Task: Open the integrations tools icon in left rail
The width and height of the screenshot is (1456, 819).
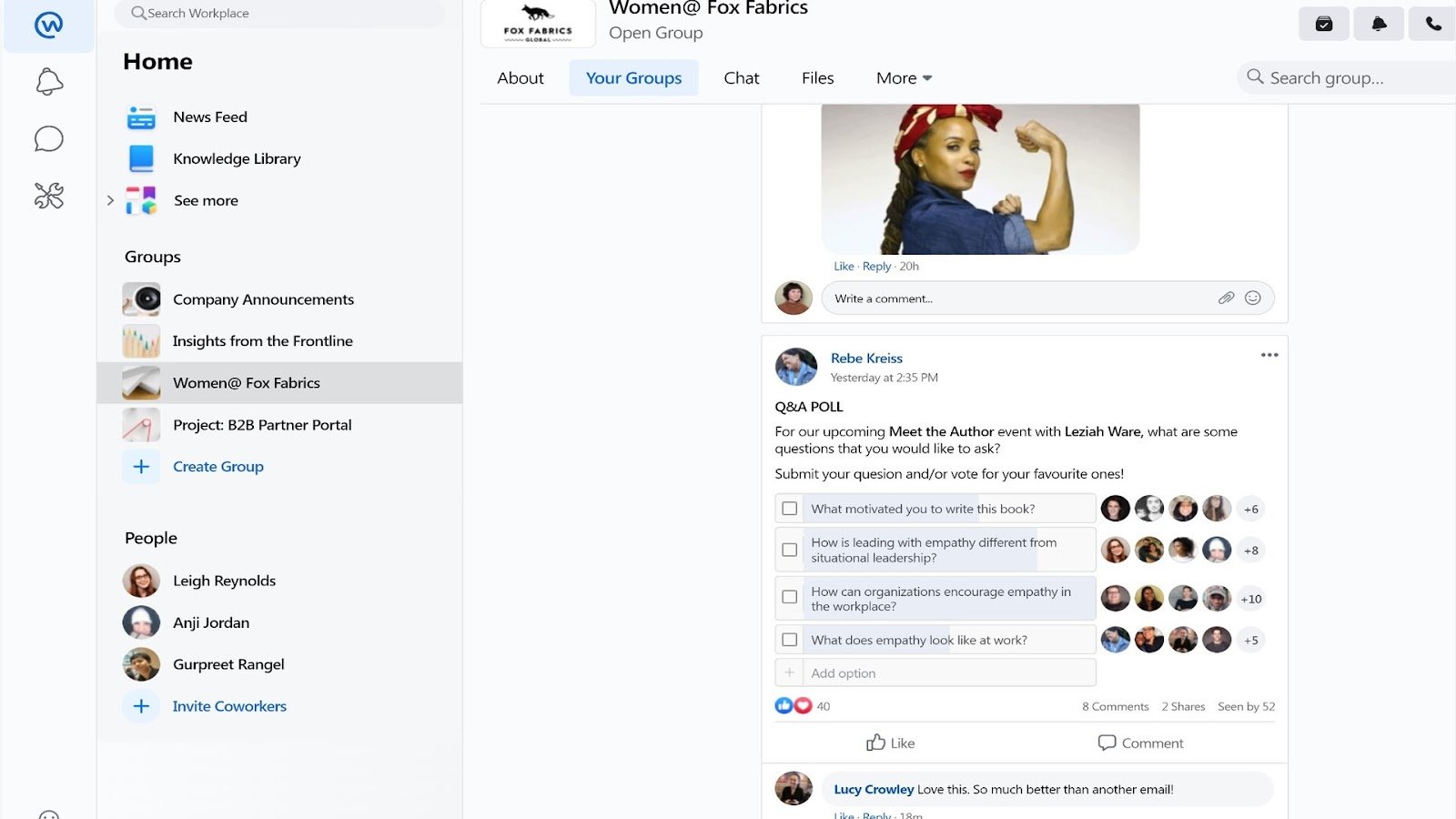Action: (49, 196)
